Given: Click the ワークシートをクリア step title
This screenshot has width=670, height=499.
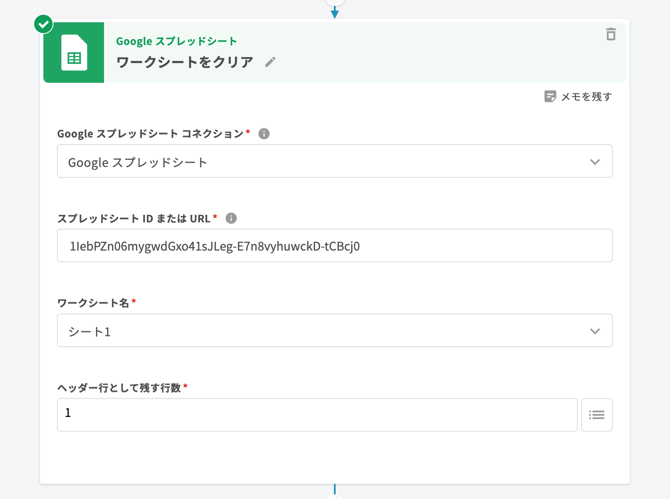Looking at the screenshot, I should click(x=184, y=62).
